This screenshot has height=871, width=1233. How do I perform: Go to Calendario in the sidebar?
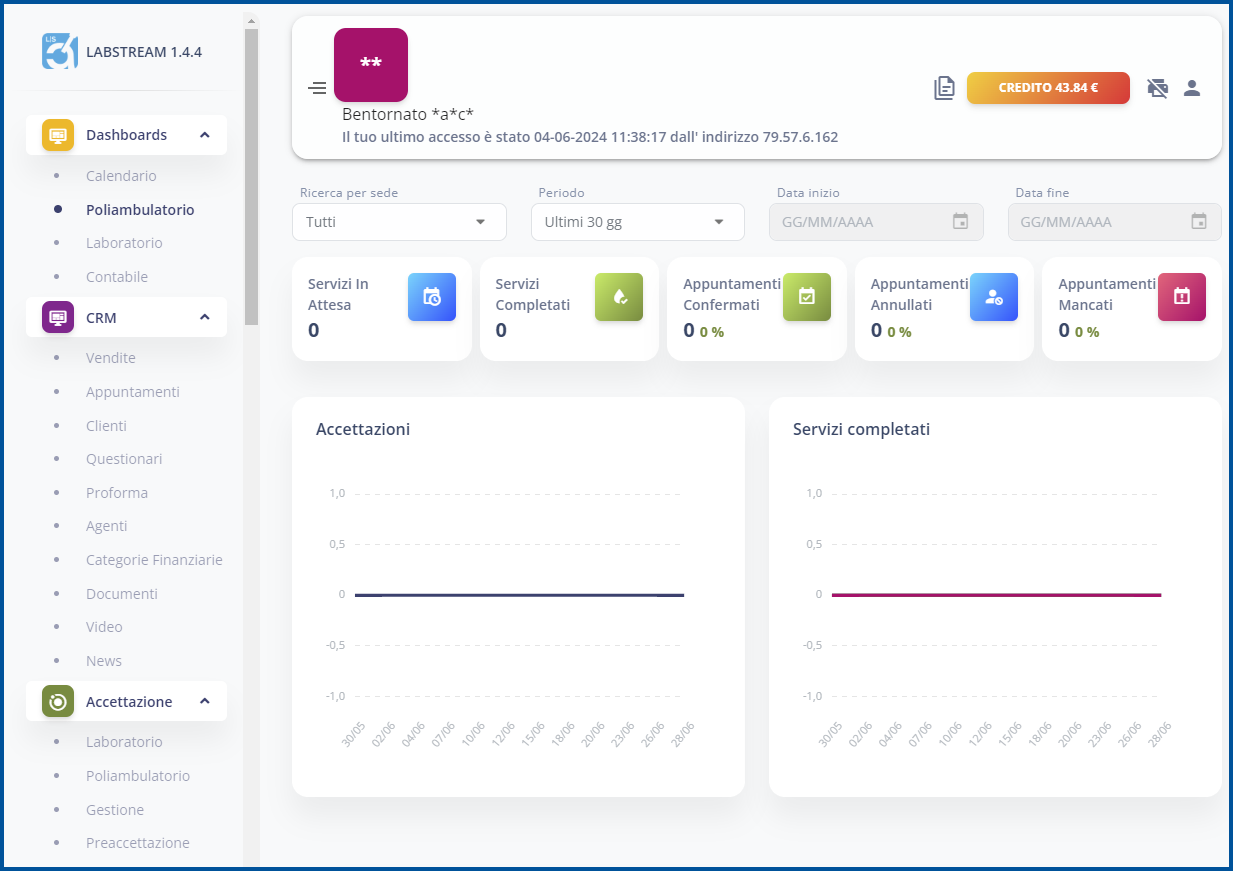[x=121, y=176]
